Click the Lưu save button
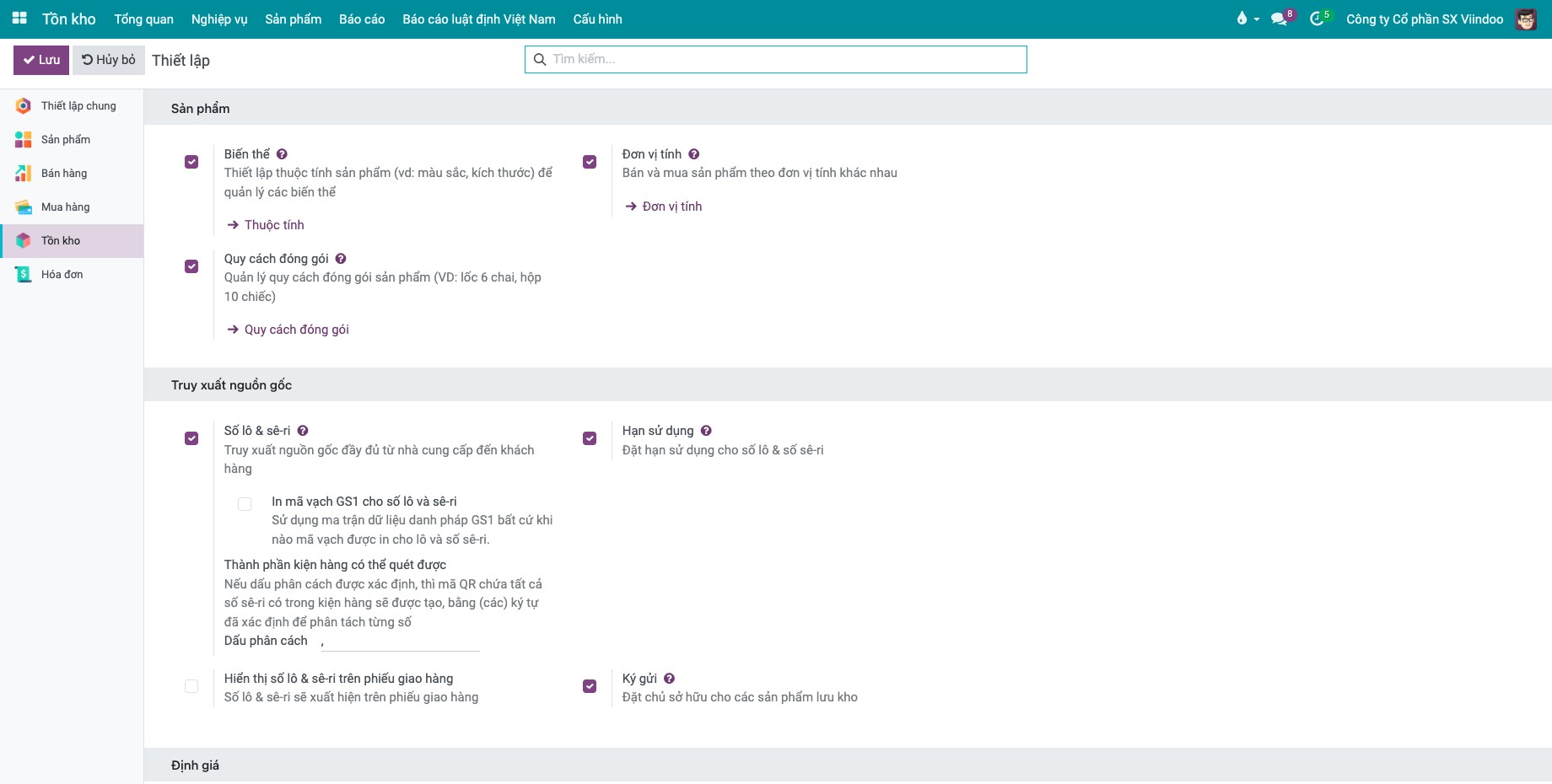The image size is (1552, 784). 41,60
